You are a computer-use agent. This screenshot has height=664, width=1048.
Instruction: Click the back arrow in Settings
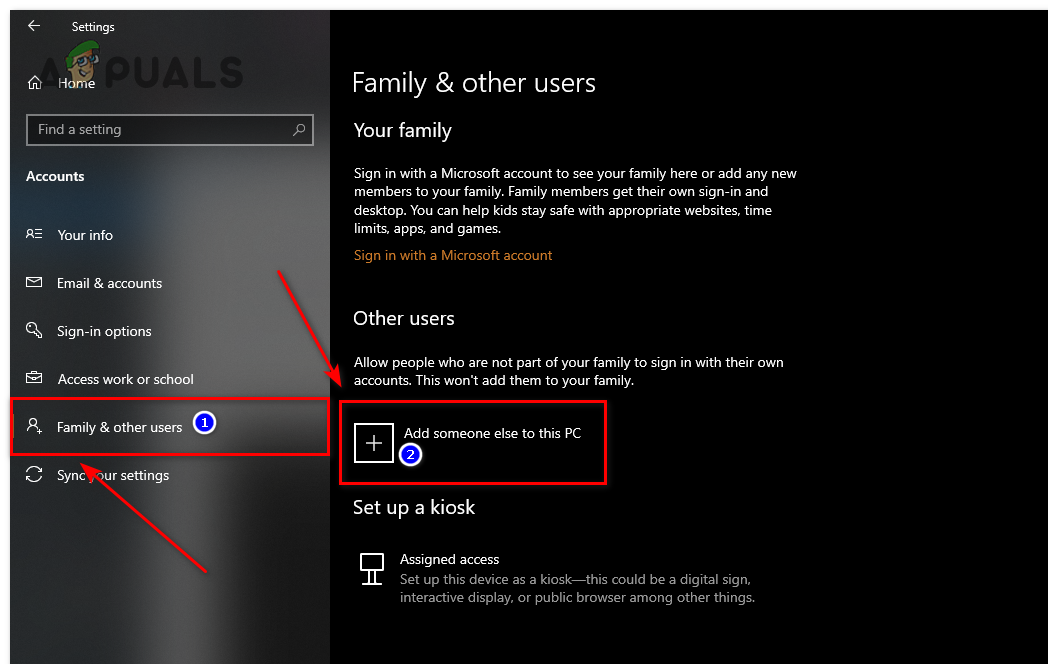tap(34, 26)
